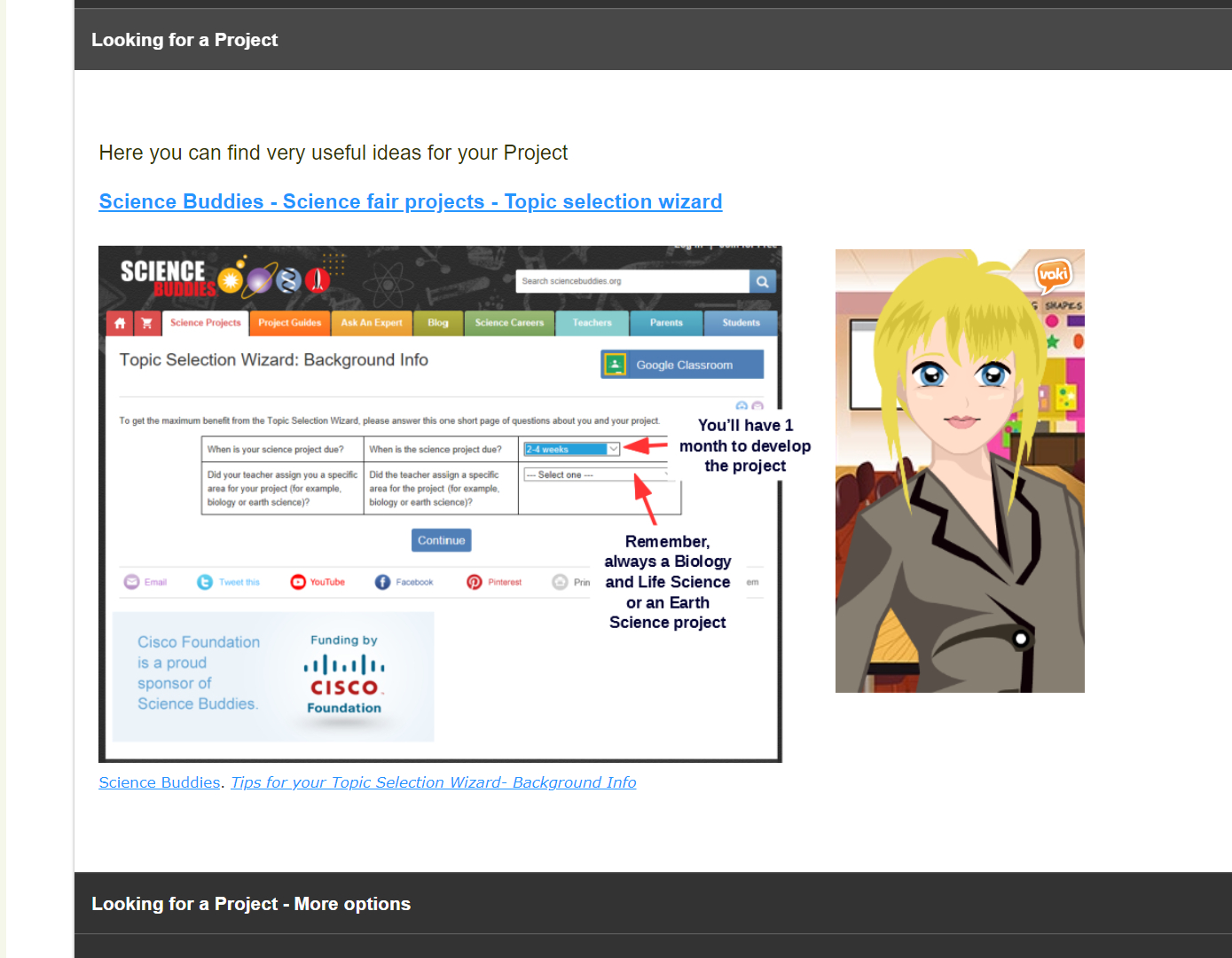Image resolution: width=1232 pixels, height=958 pixels.
Task: Select the Science Careers tab
Action: (x=509, y=323)
